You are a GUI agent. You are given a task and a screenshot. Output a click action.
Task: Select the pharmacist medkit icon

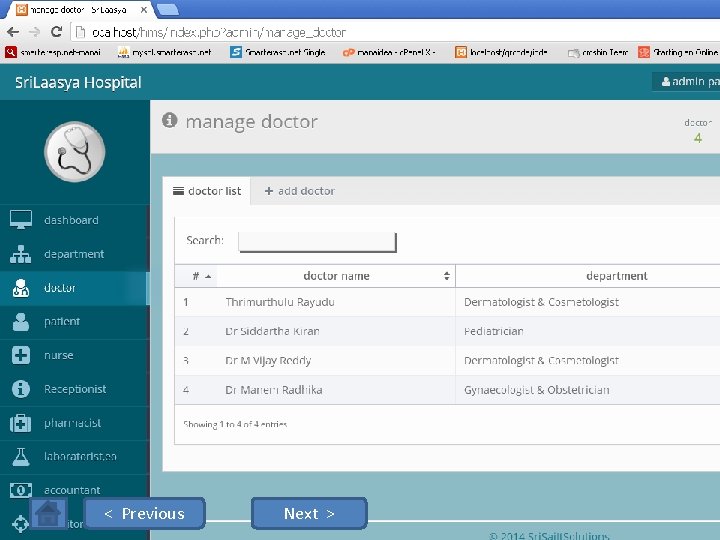21,423
